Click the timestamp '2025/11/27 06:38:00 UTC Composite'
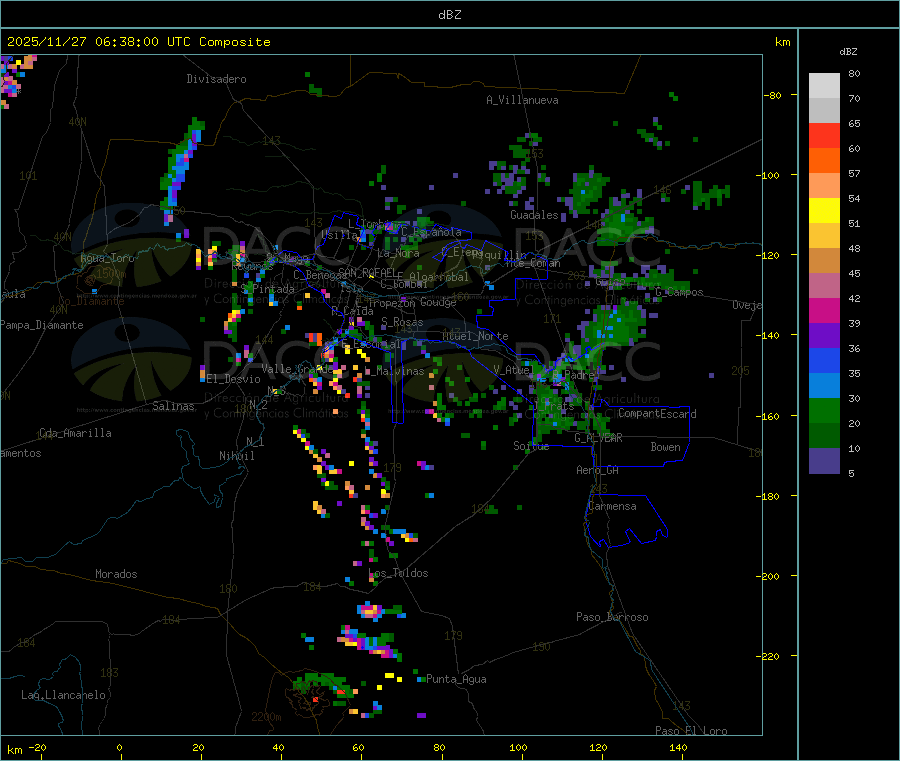 tap(139, 42)
